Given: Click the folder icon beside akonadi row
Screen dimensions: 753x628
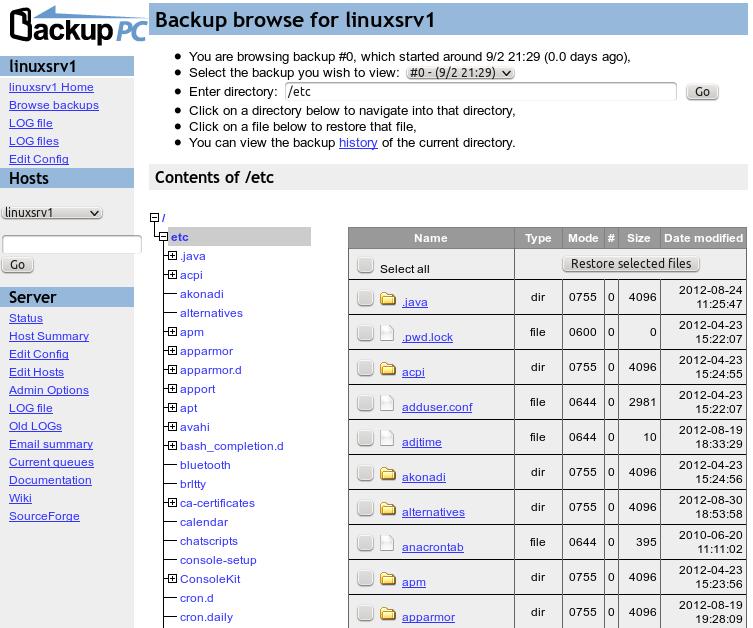Looking at the screenshot, I should [388, 474].
